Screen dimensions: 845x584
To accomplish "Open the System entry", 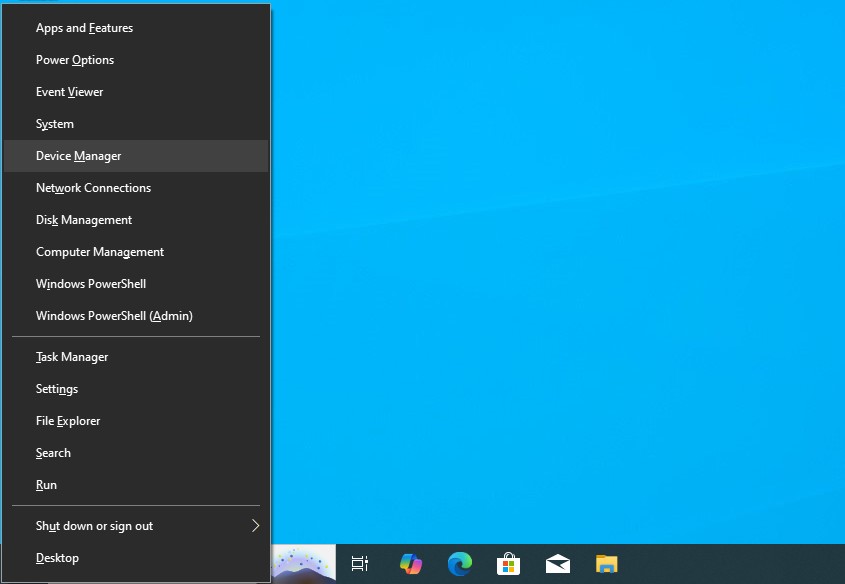I will click(136, 124).
